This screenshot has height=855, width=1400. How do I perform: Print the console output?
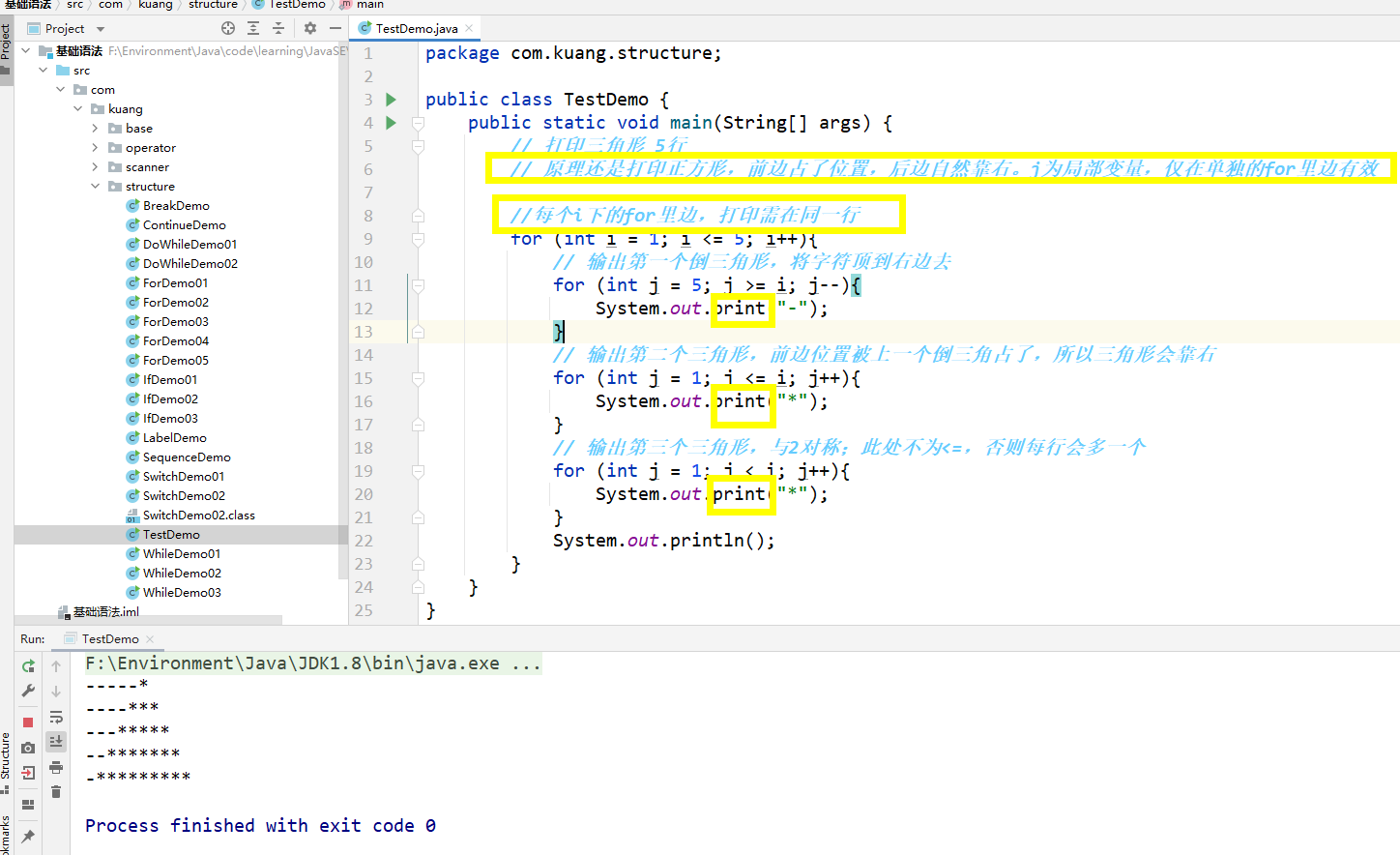[x=56, y=767]
